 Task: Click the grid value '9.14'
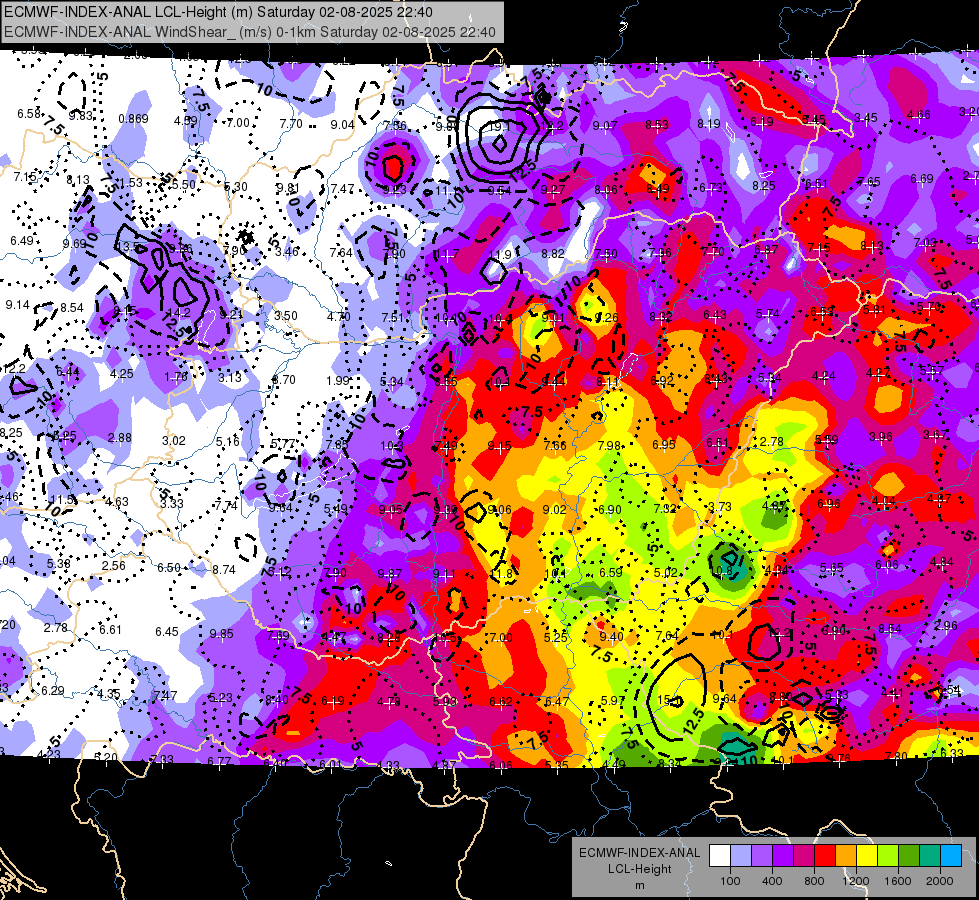click(x=17, y=305)
